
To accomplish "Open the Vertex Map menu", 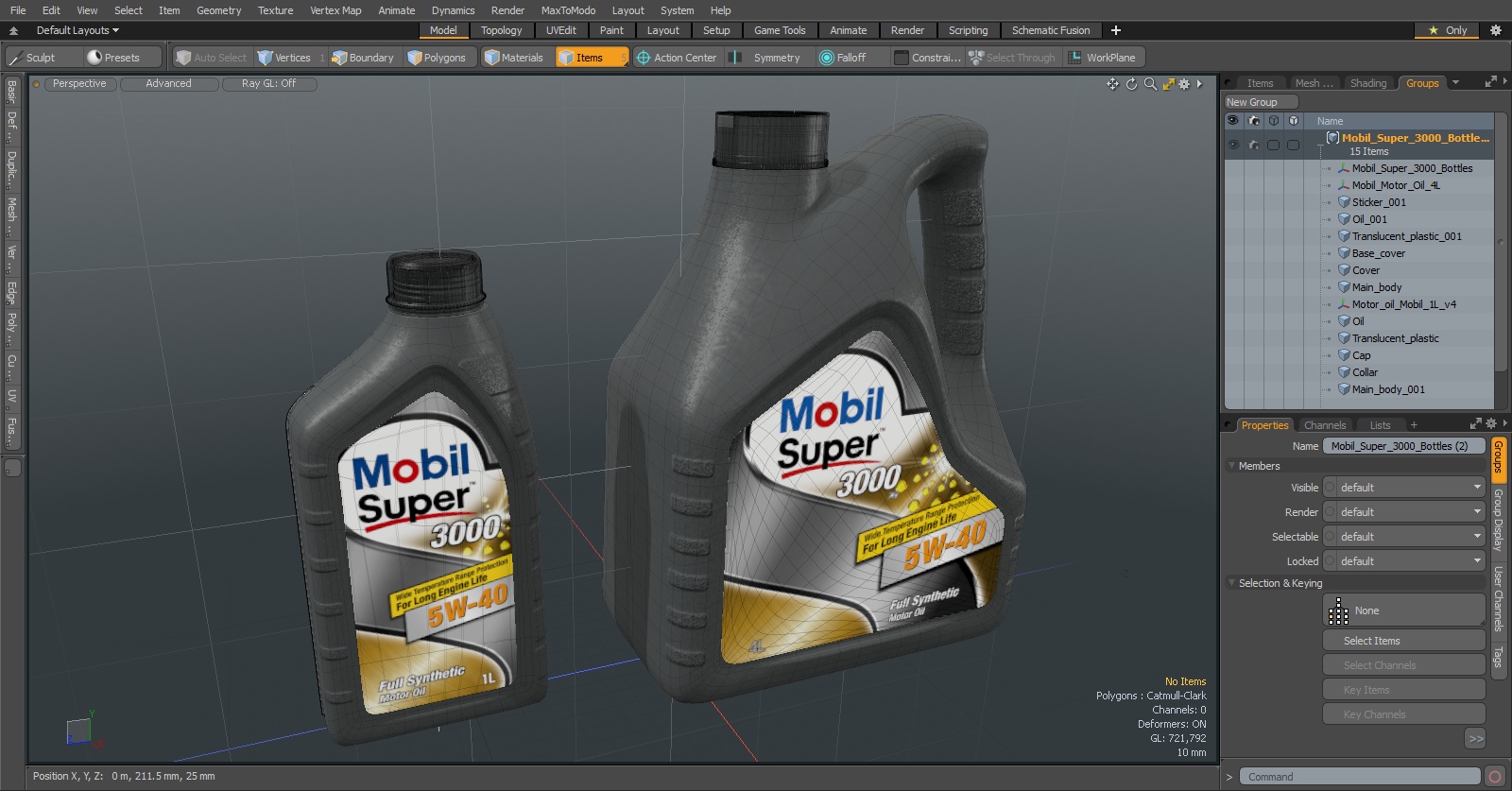I will tap(335, 10).
